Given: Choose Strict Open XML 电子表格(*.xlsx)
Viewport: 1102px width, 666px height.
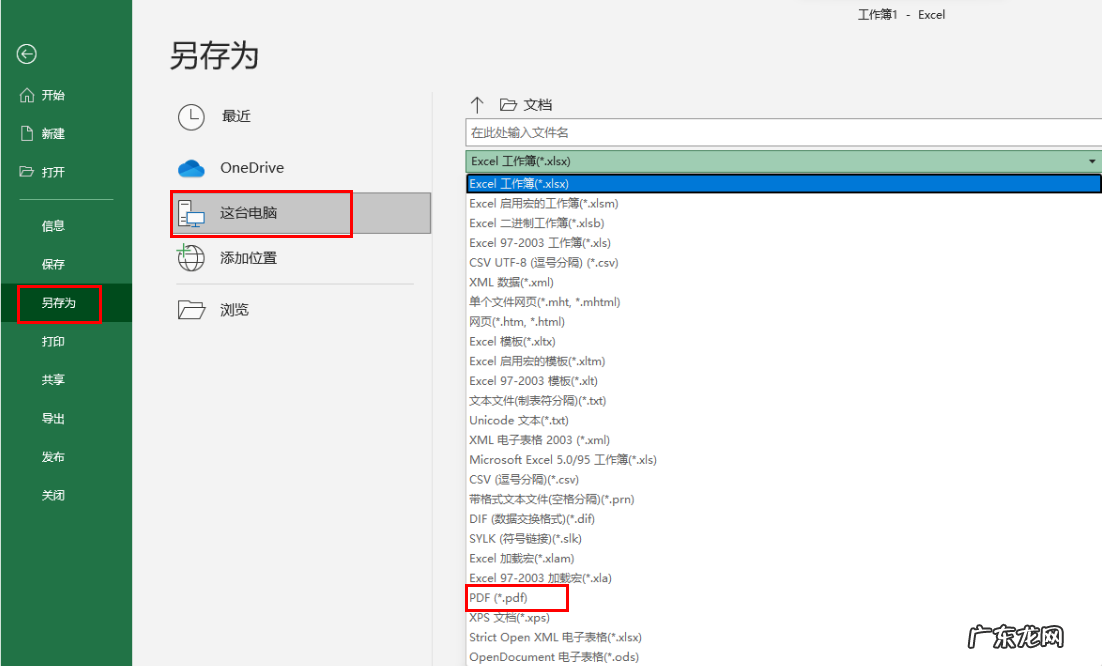Looking at the screenshot, I should [x=555, y=637].
